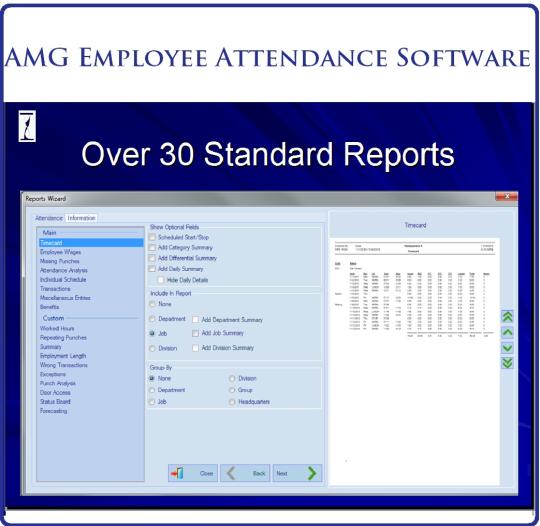Screen dimensions: 540x526
Task: Select Status Board report
Action: 55,402
